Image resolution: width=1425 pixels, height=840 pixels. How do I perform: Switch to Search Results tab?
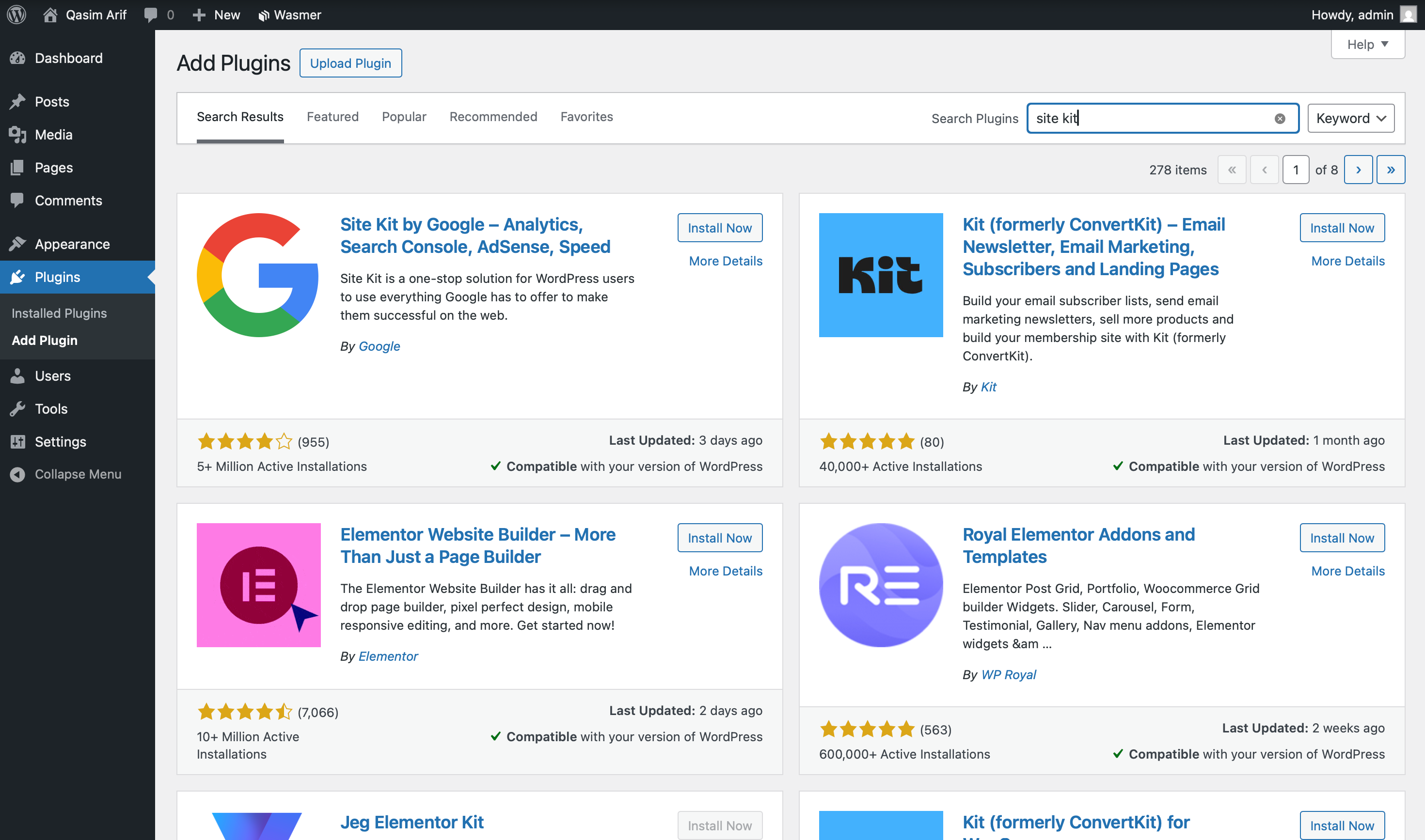[240, 117]
